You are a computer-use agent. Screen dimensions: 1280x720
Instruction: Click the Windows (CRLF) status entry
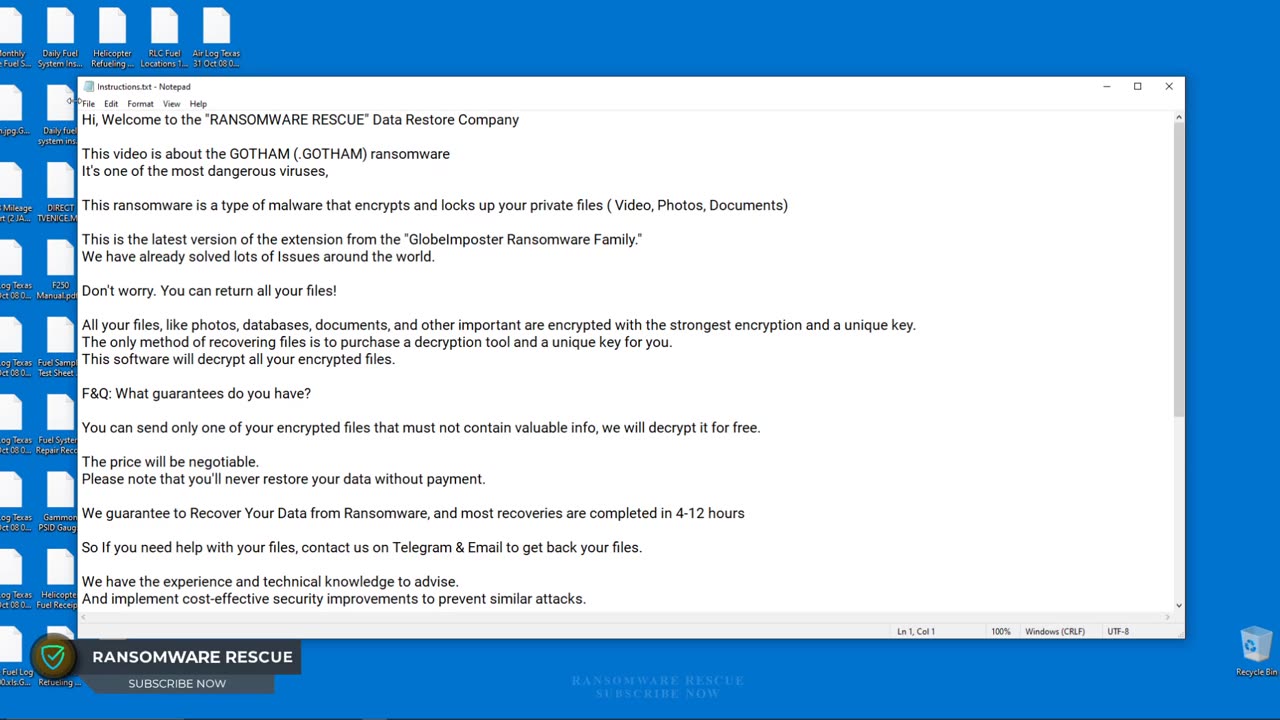tap(1055, 632)
